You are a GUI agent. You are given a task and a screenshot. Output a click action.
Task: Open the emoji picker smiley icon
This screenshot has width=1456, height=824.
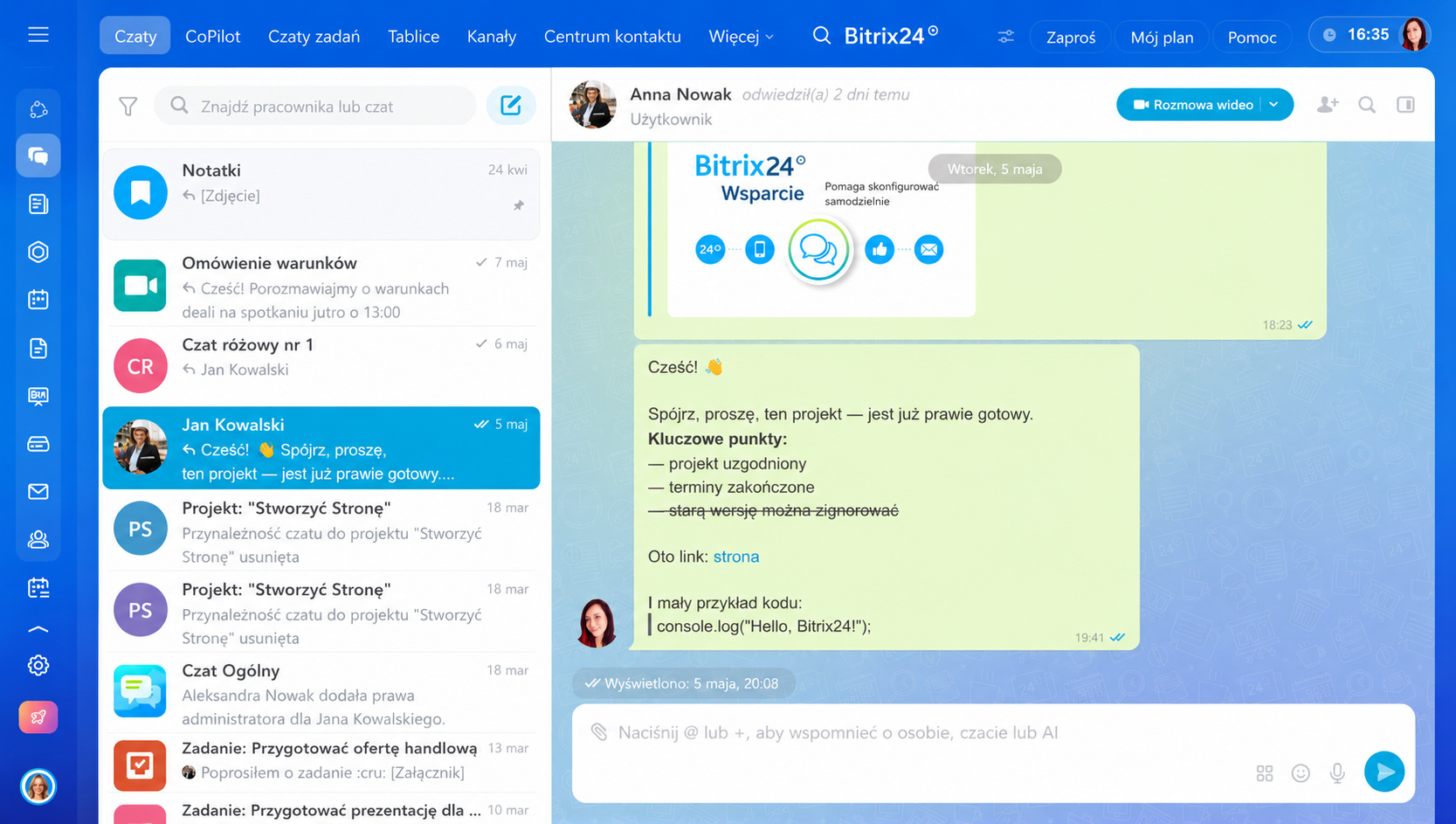pos(1301,773)
